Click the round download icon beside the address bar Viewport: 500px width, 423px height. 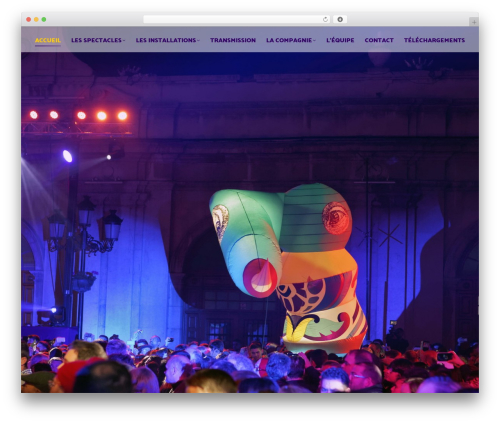(x=340, y=19)
